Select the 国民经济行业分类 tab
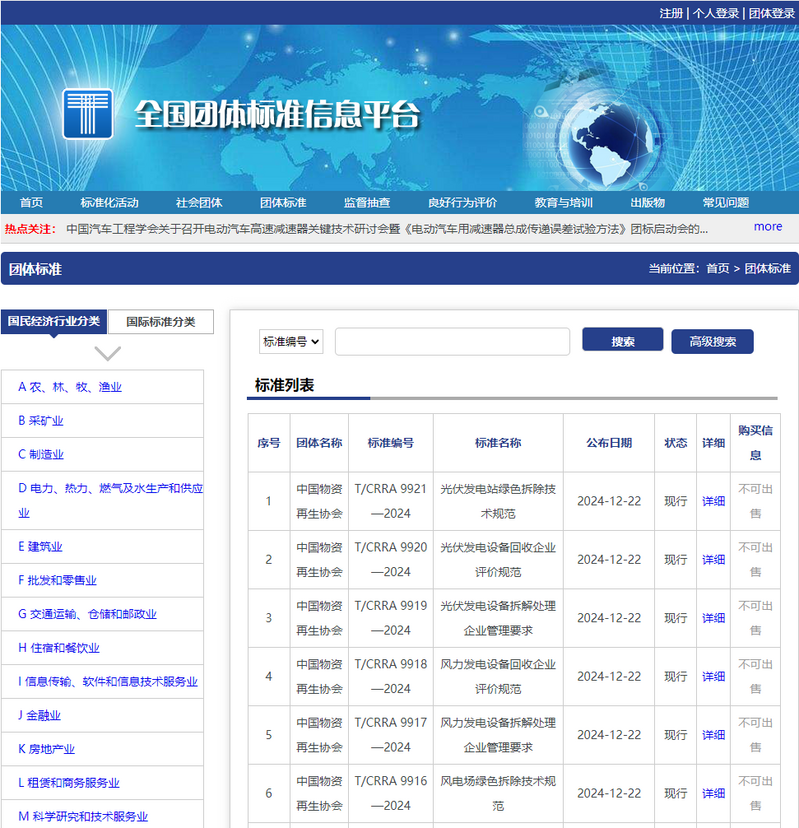The height and width of the screenshot is (828, 799). [x=54, y=322]
